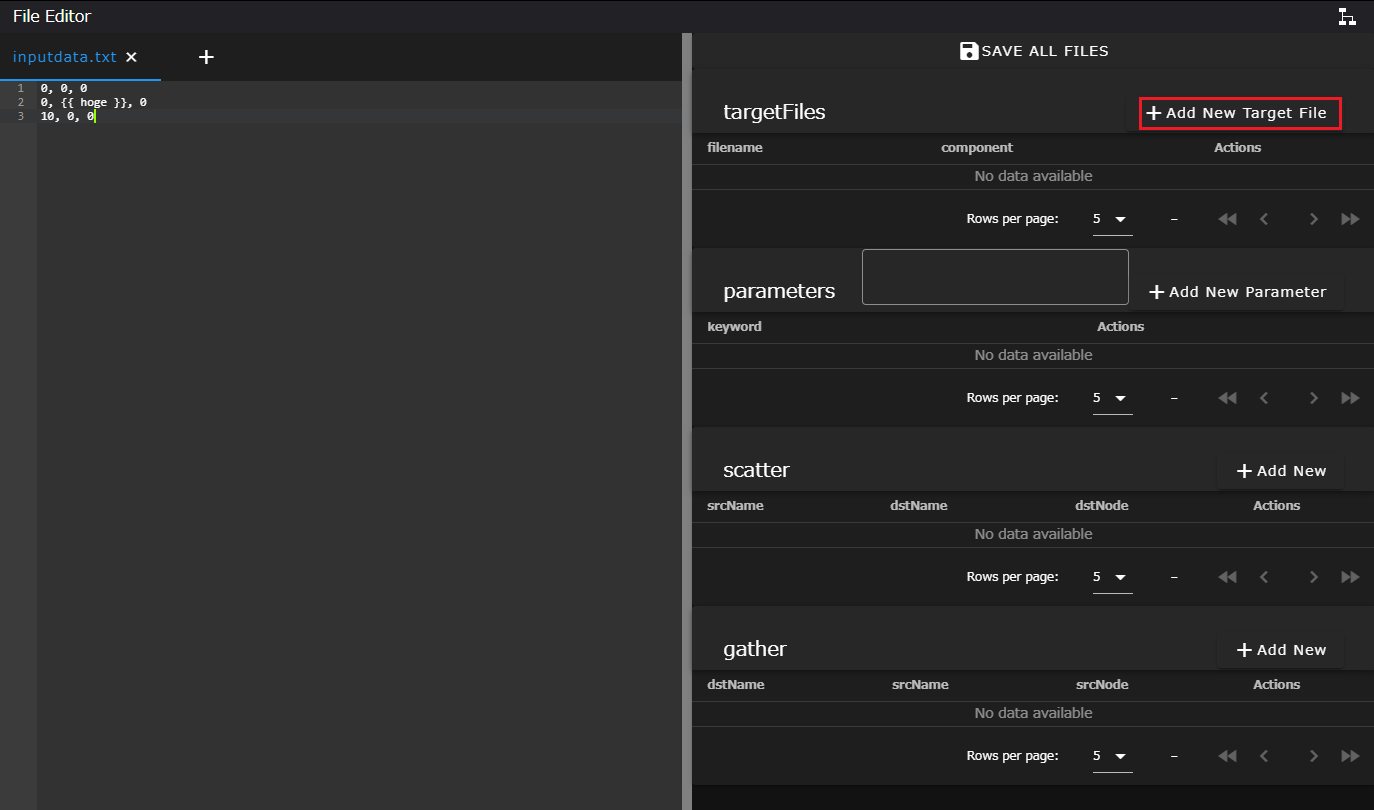Viewport: 1374px width, 810px height.
Task: Click line 2 containing hoge in editor
Action: coord(94,102)
